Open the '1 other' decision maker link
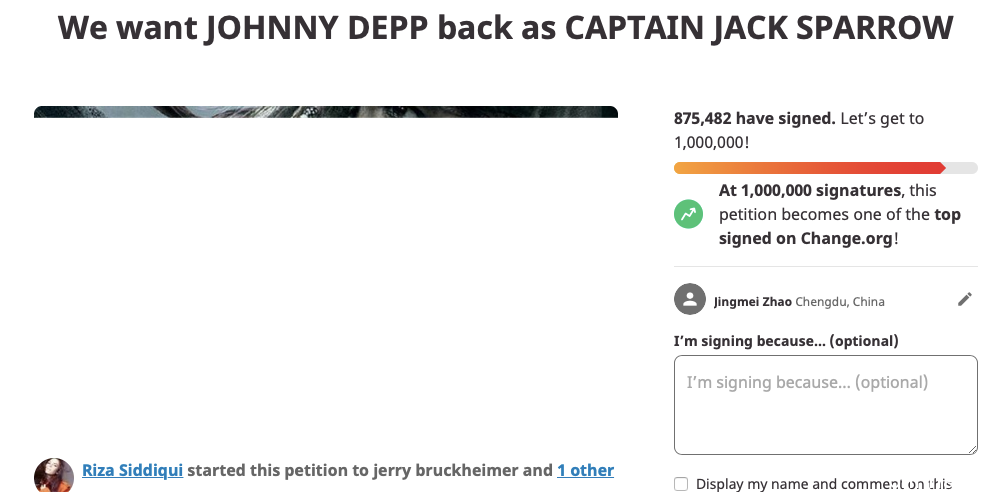This screenshot has width=1000, height=492. (585, 470)
